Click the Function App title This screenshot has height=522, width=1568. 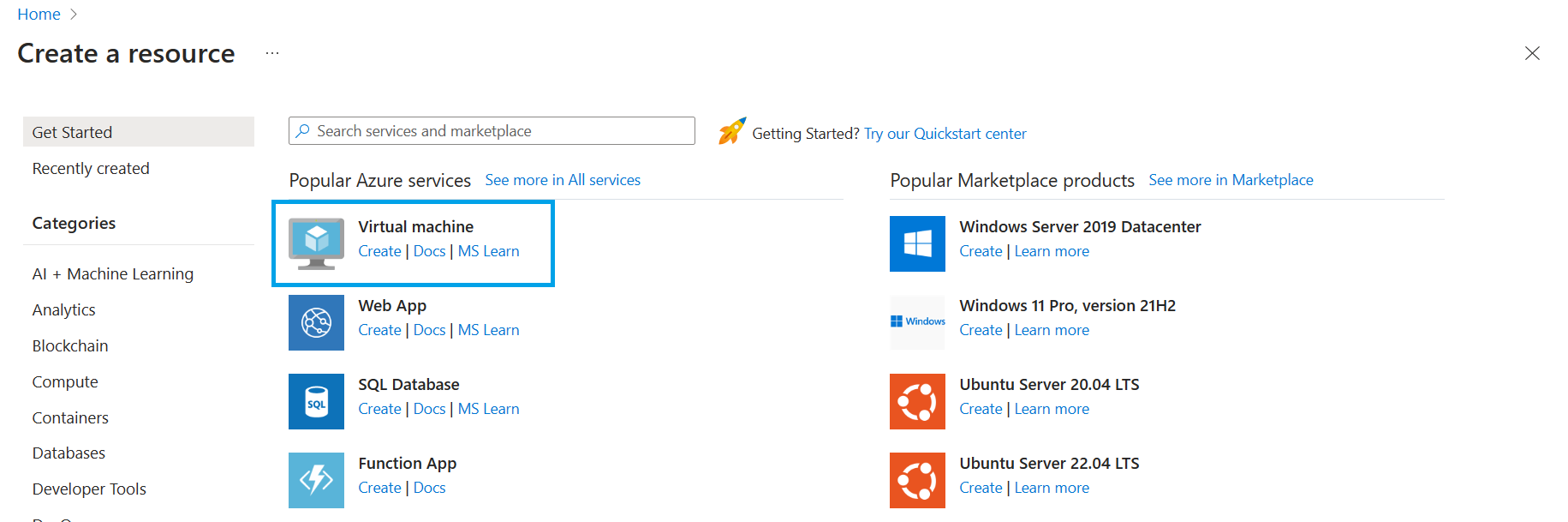407,464
